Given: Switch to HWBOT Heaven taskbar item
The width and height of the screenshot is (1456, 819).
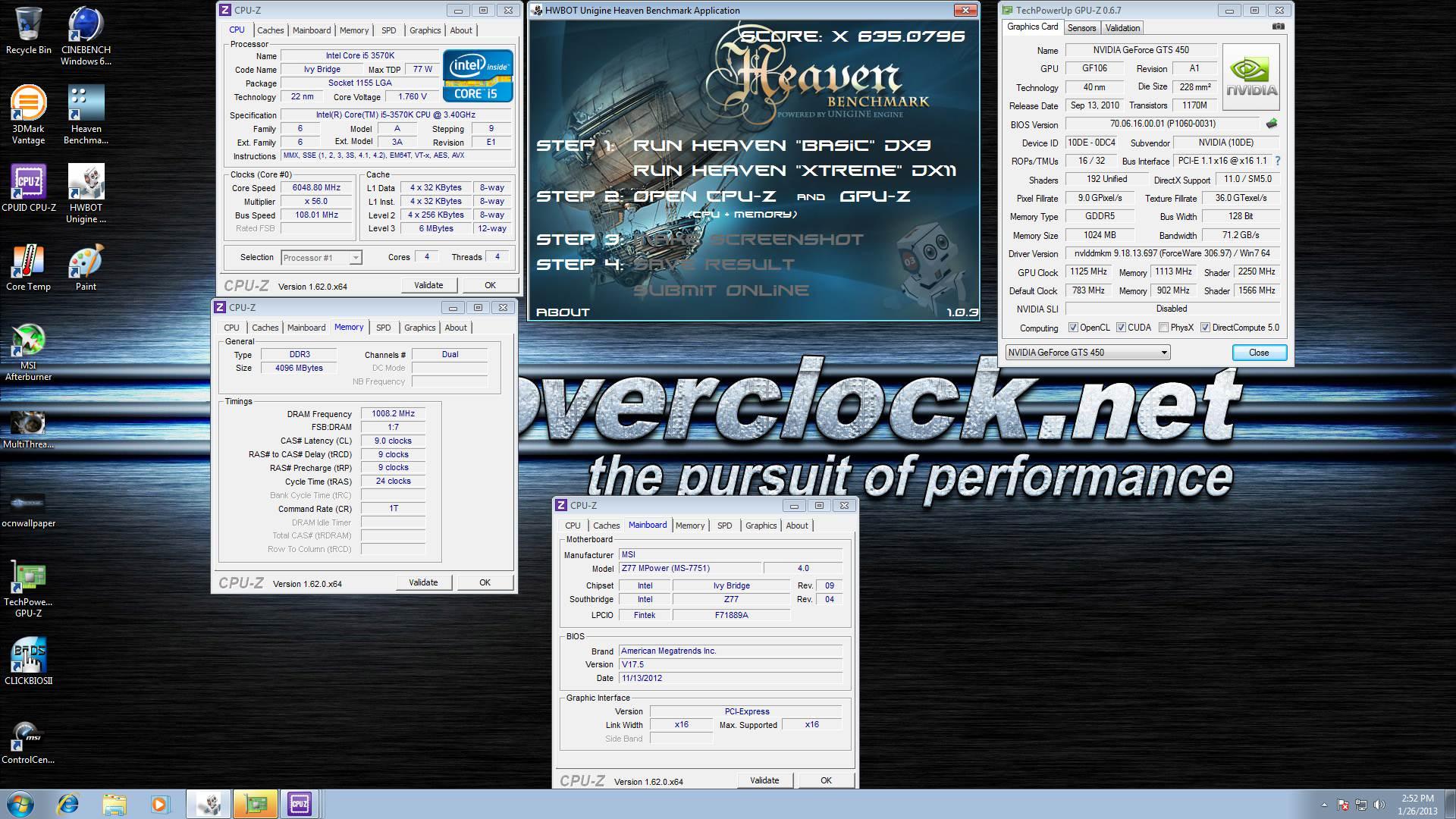Looking at the screenshot, I should click(x=209, y=804).
